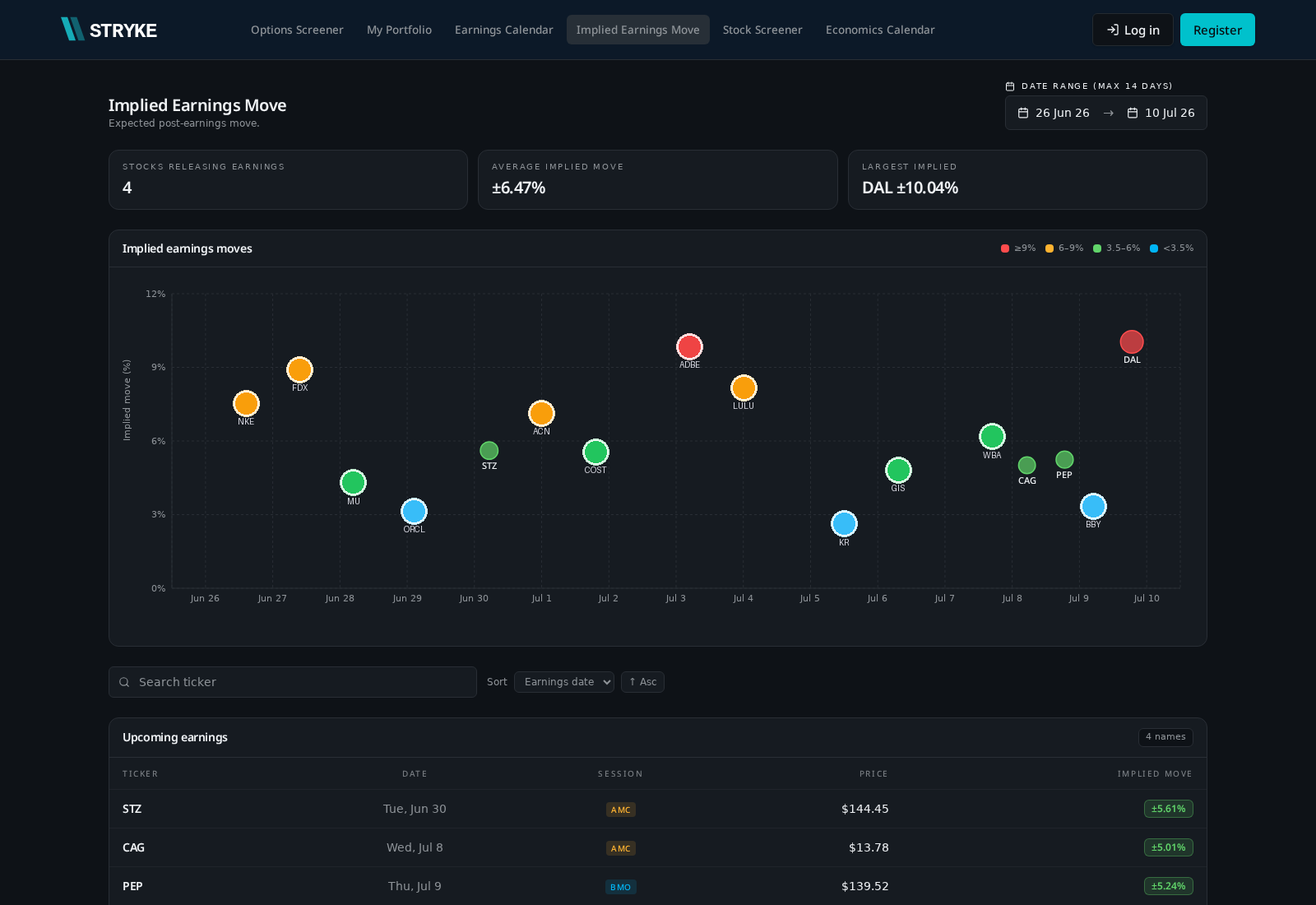1316x905 pixels.
Task: Focus the Search ticker field
Action: point(293,682)
